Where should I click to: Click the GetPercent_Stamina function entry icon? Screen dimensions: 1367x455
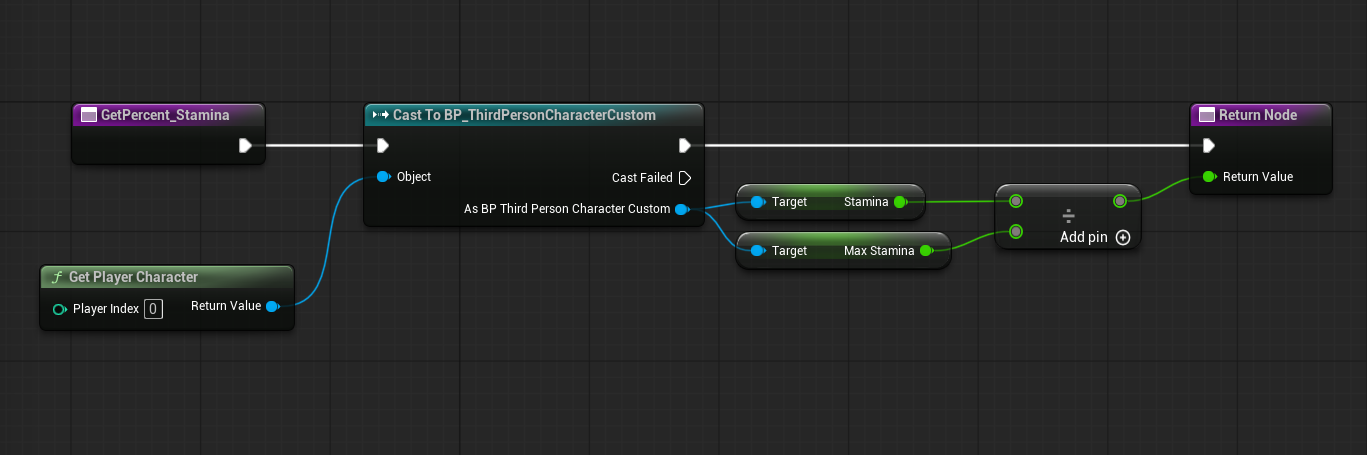88,115
